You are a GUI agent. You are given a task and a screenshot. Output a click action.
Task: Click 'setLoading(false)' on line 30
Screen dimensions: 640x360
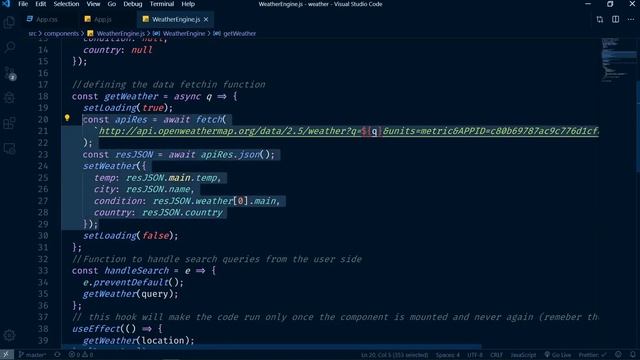128,236
